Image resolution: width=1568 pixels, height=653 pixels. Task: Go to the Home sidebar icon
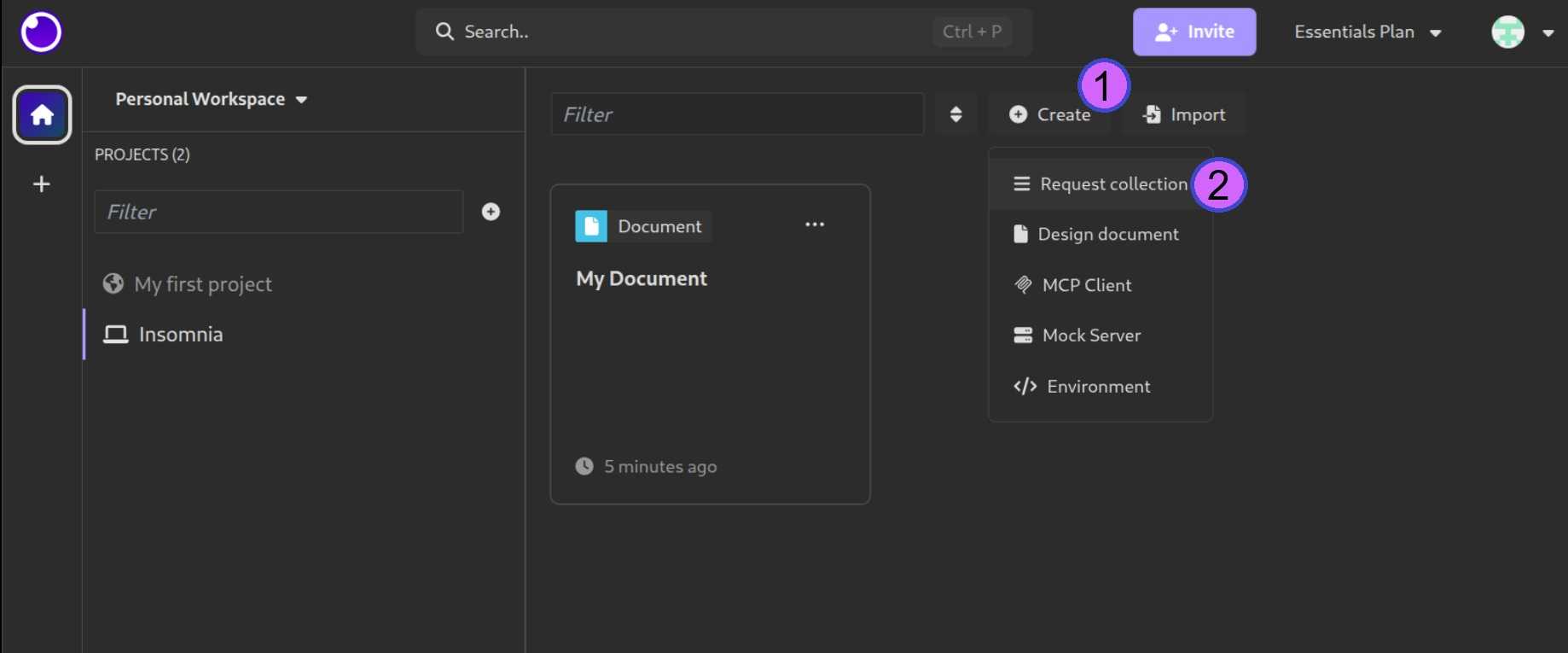click(x=42, y=115)
